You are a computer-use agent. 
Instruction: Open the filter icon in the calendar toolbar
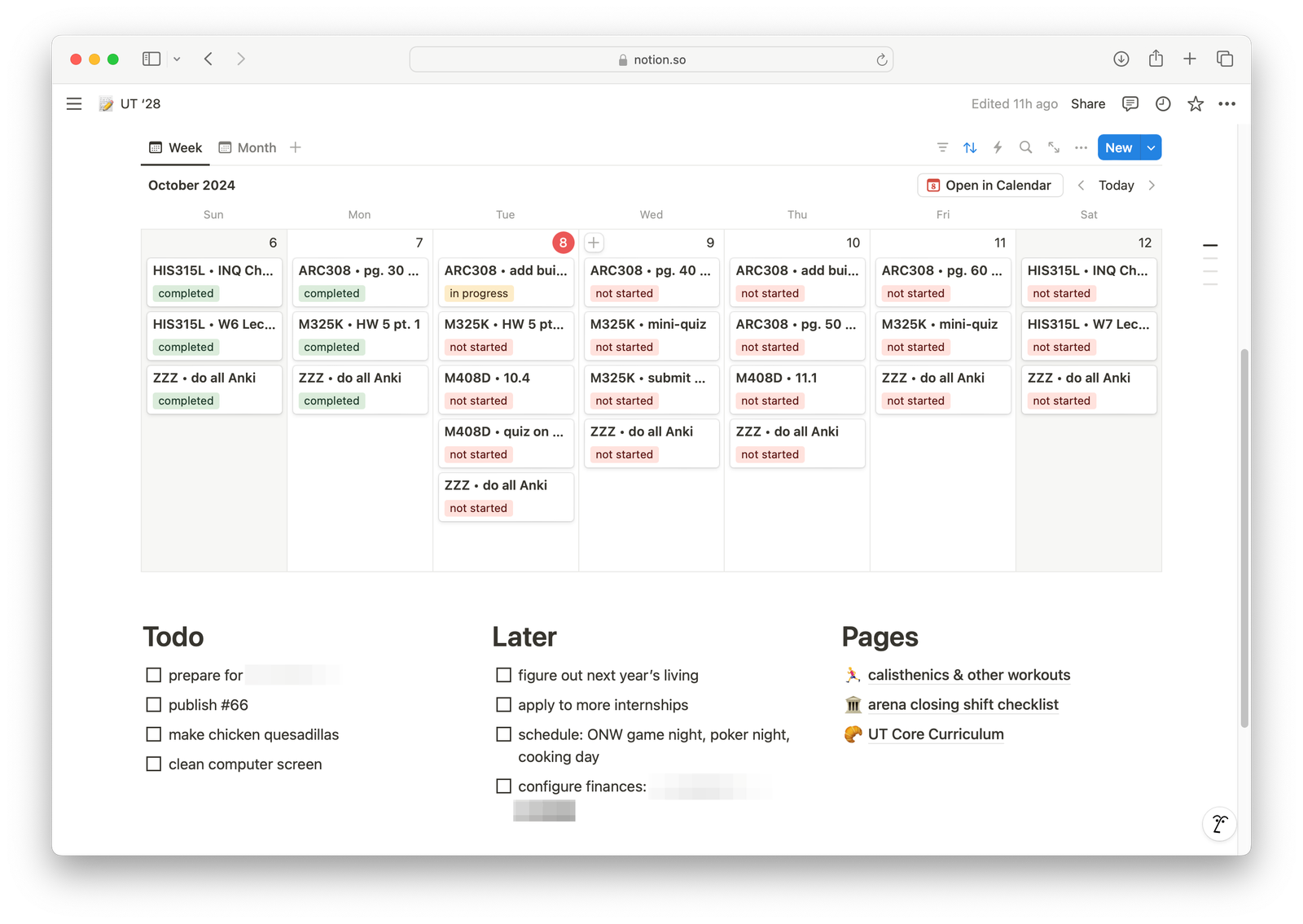click(x=942, y=147)
